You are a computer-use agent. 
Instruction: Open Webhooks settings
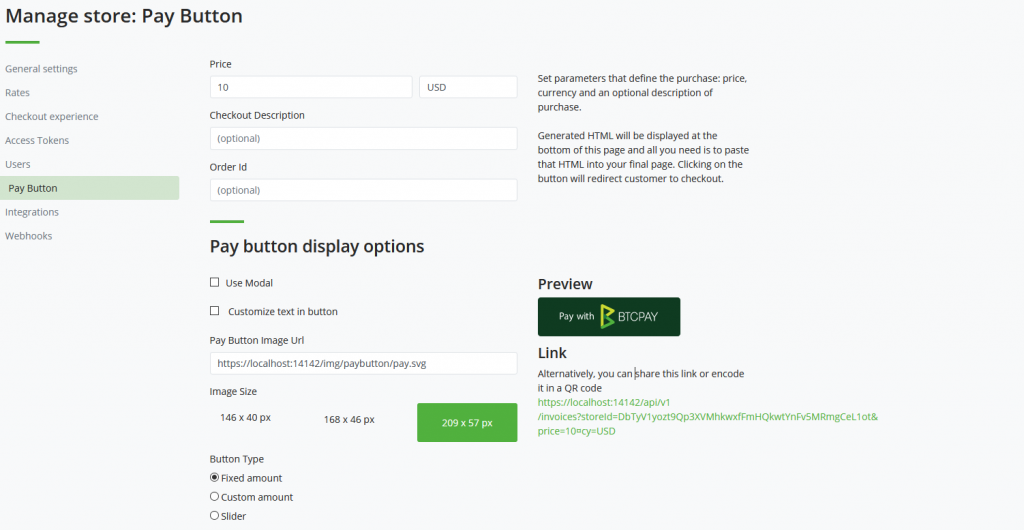(x=29, y=236)
